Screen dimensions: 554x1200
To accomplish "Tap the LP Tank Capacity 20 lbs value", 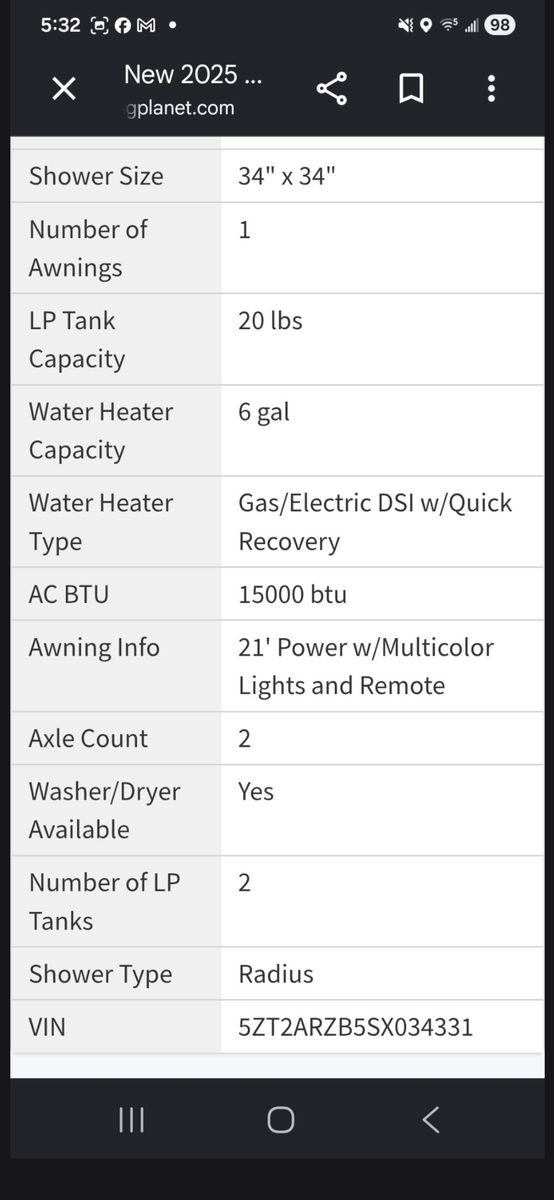I will 270,321.
